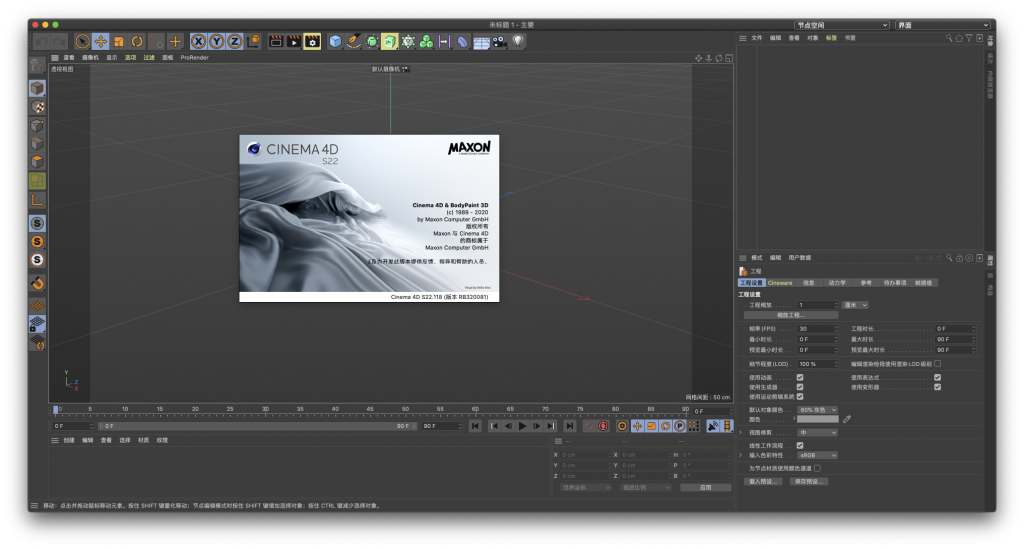Open the 节点空间 dropdown at top
1024x549 pixels.
coord(841,25)
